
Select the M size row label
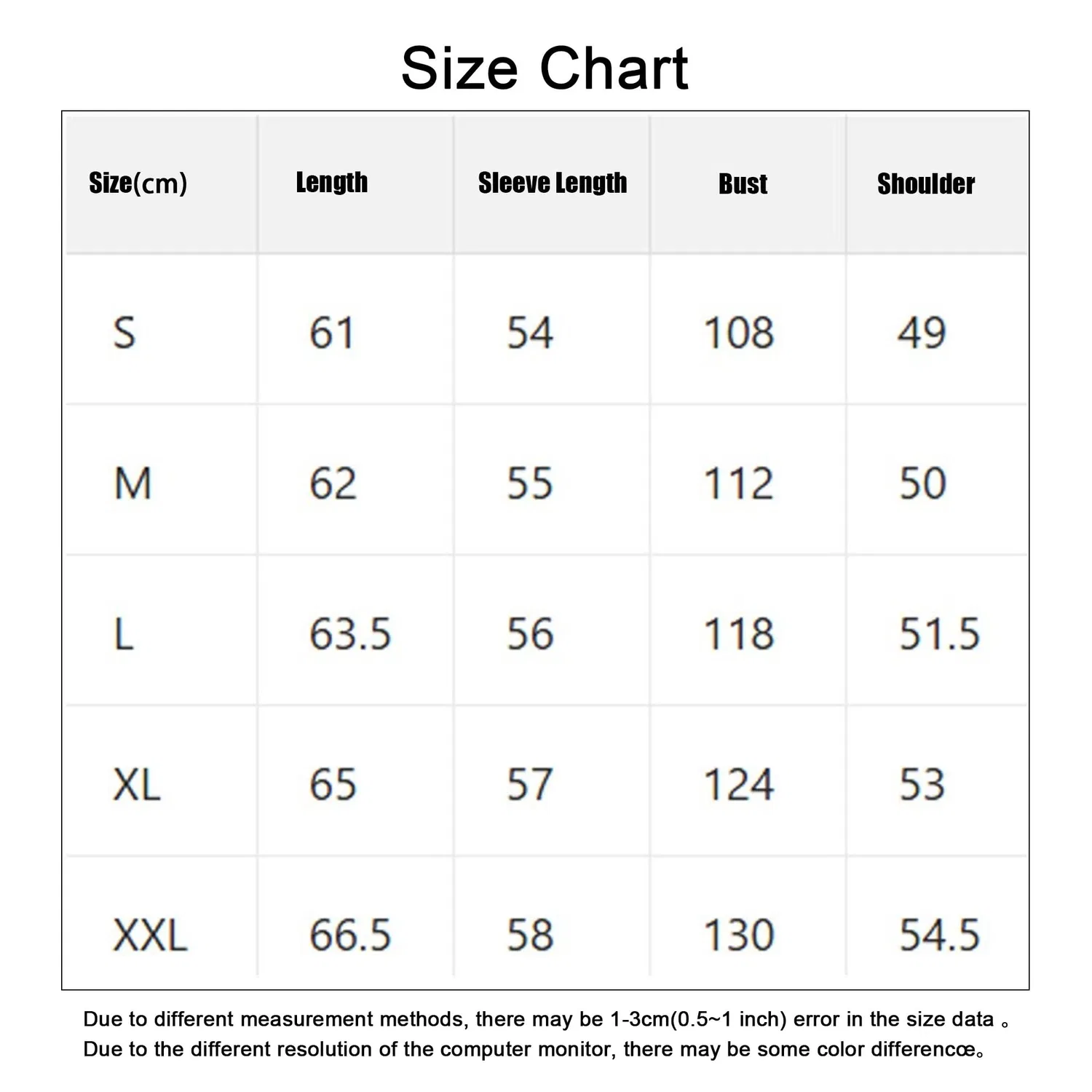pos(133,483)
